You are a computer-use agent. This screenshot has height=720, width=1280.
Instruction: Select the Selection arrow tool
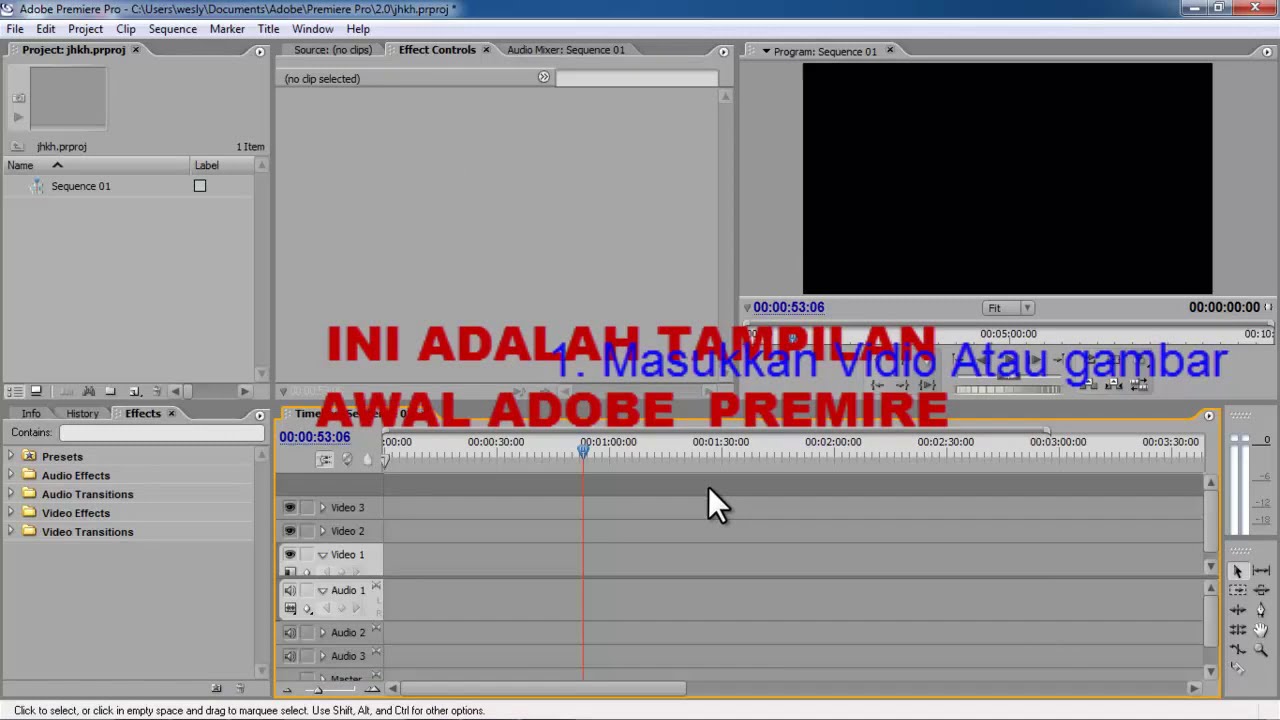coord(1238,571)
